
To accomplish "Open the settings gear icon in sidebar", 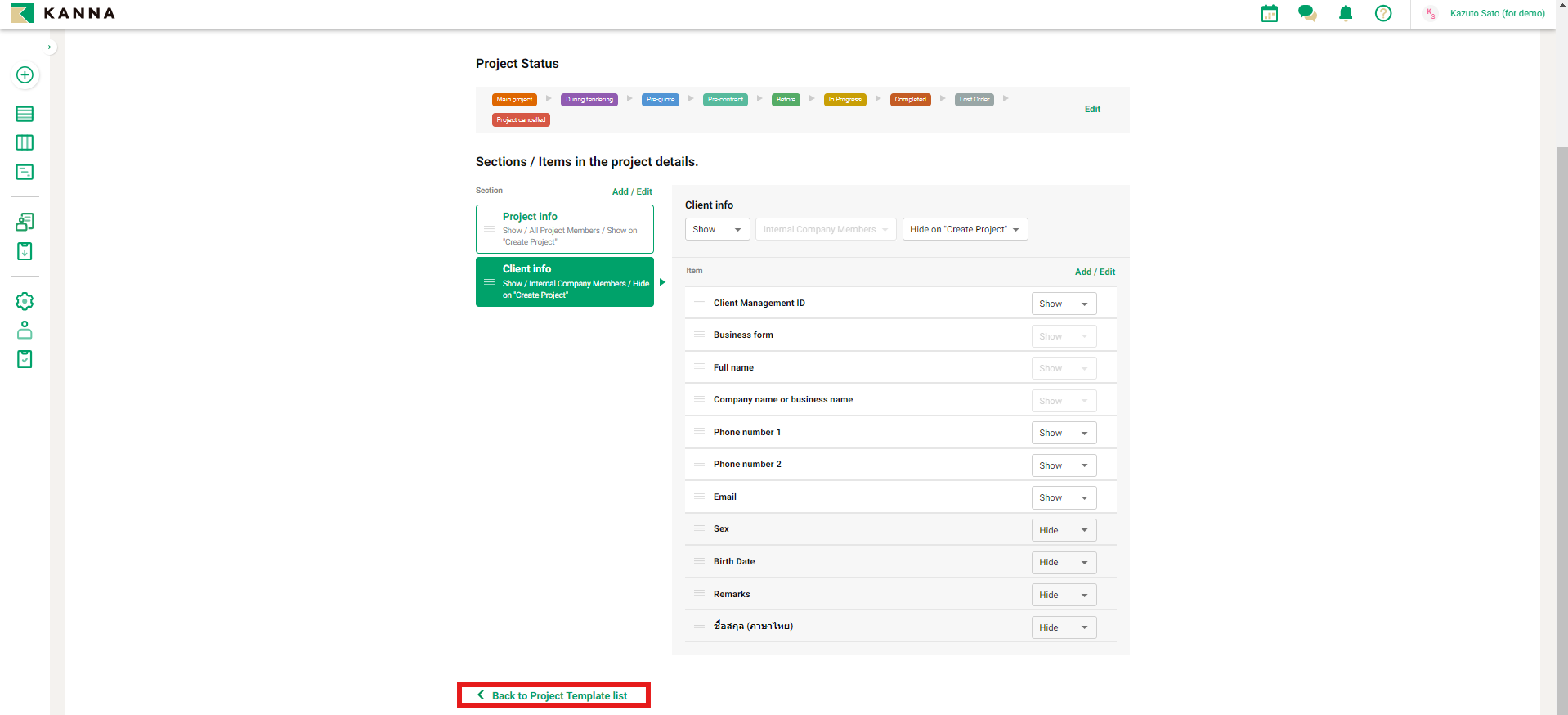I will 25,301.
